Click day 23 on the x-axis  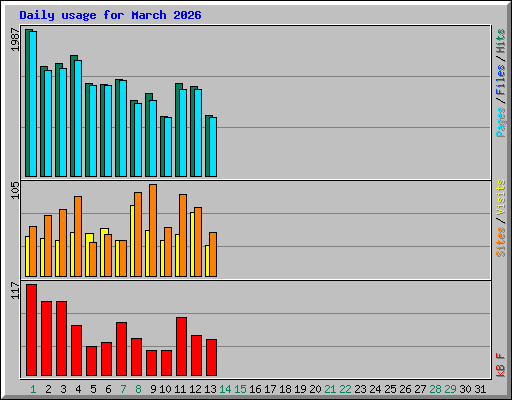click(x=360, y=389)
